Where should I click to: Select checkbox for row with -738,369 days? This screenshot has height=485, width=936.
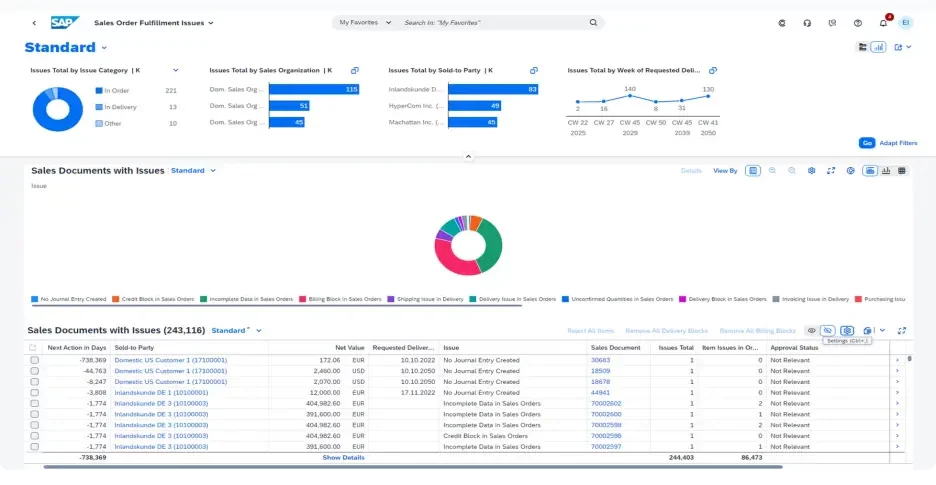(x=35, y=361)
